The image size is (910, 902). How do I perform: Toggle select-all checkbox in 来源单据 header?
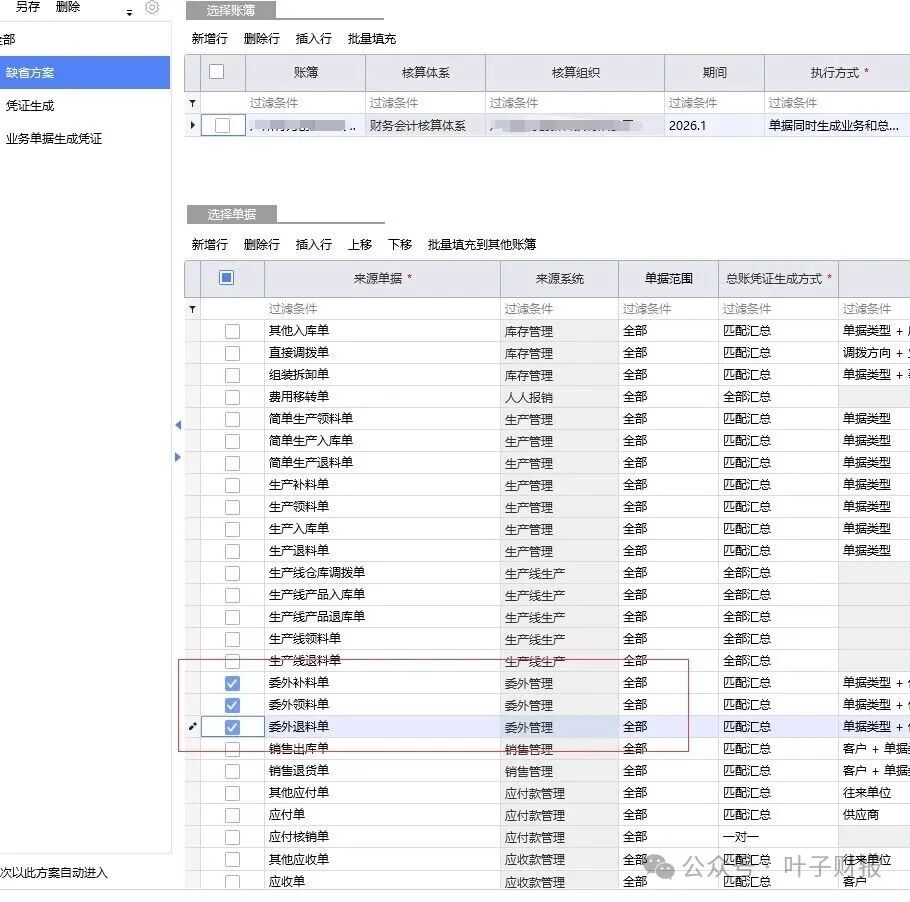pyautogui.click(x=226, y=278)
